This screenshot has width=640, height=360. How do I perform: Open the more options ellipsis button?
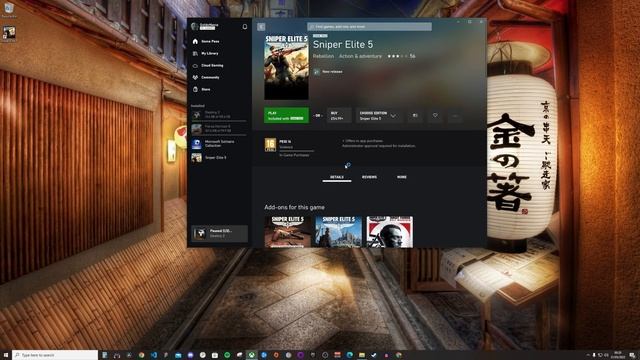pyautogui.click(x=455, y=116)
